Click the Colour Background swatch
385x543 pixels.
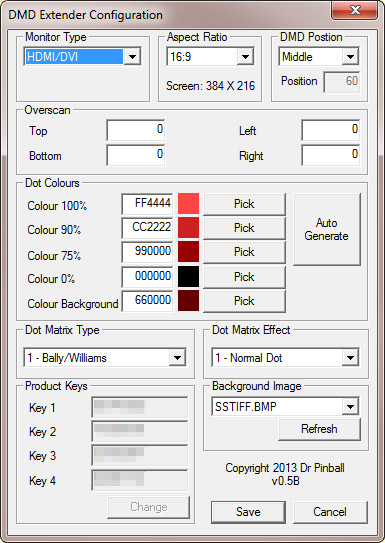click(x=189, y=301)
